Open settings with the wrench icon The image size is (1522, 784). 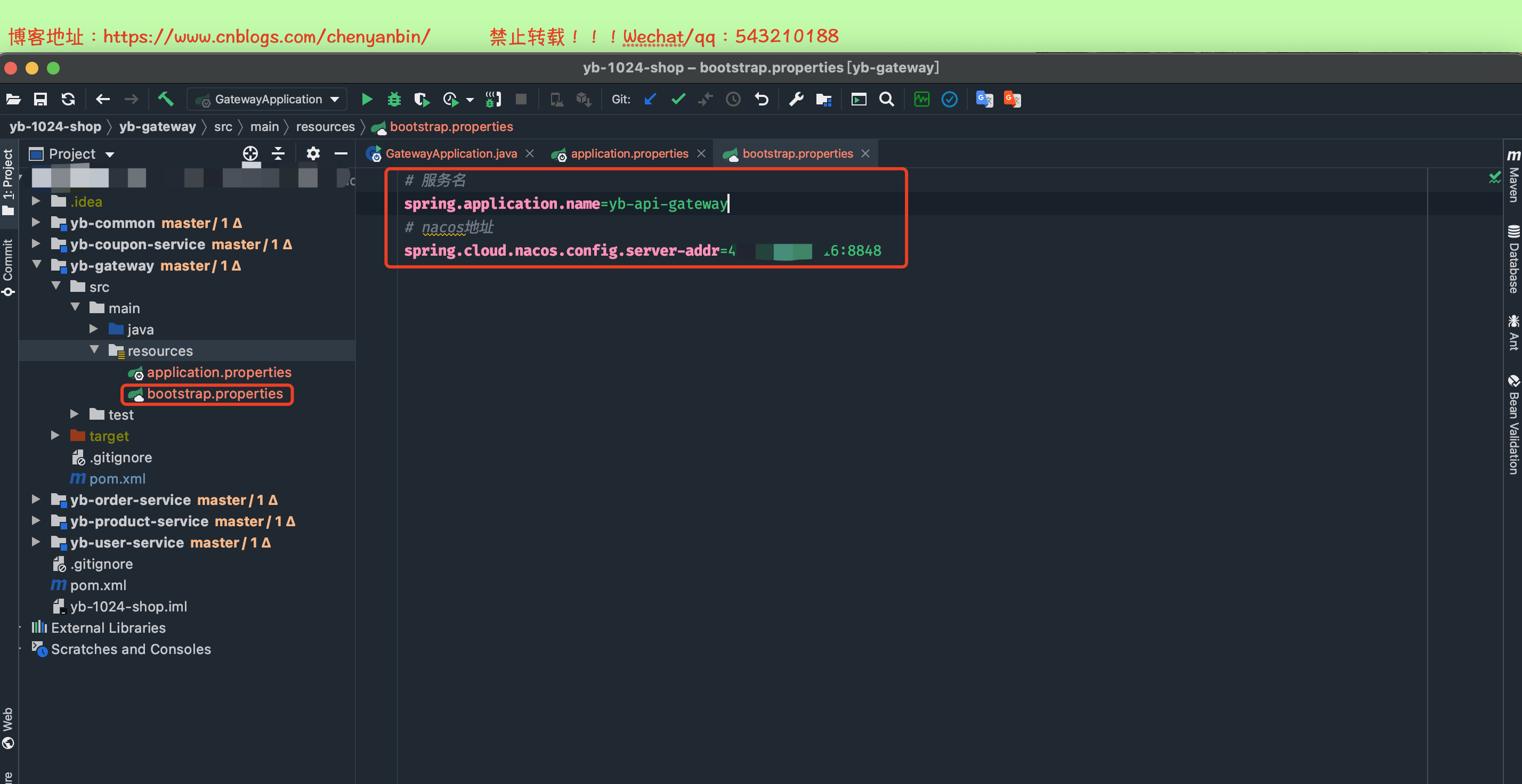point(795,99)
